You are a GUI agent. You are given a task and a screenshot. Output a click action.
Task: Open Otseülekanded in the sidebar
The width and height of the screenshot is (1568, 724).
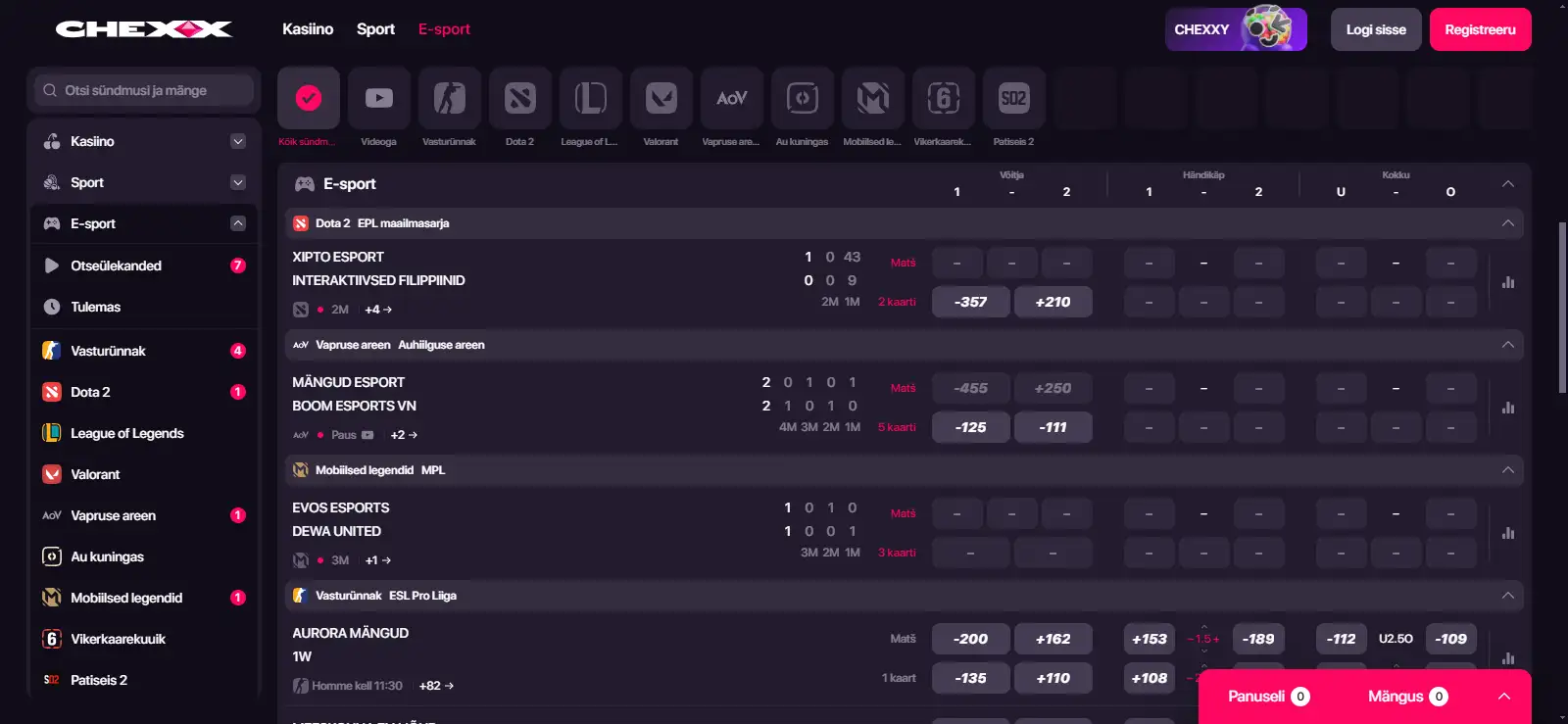click(144, 265)
